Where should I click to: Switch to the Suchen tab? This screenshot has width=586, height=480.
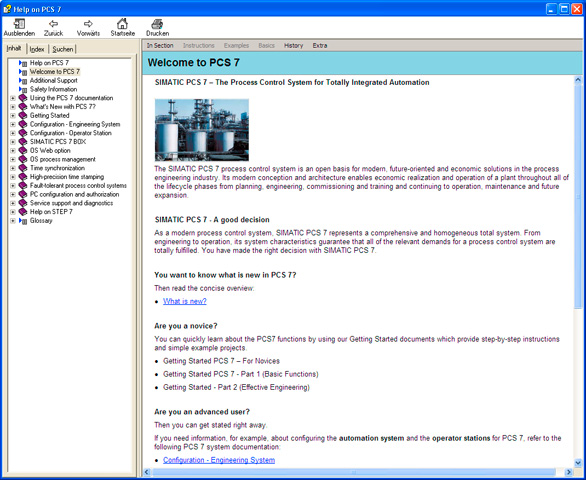coord(62,49)
